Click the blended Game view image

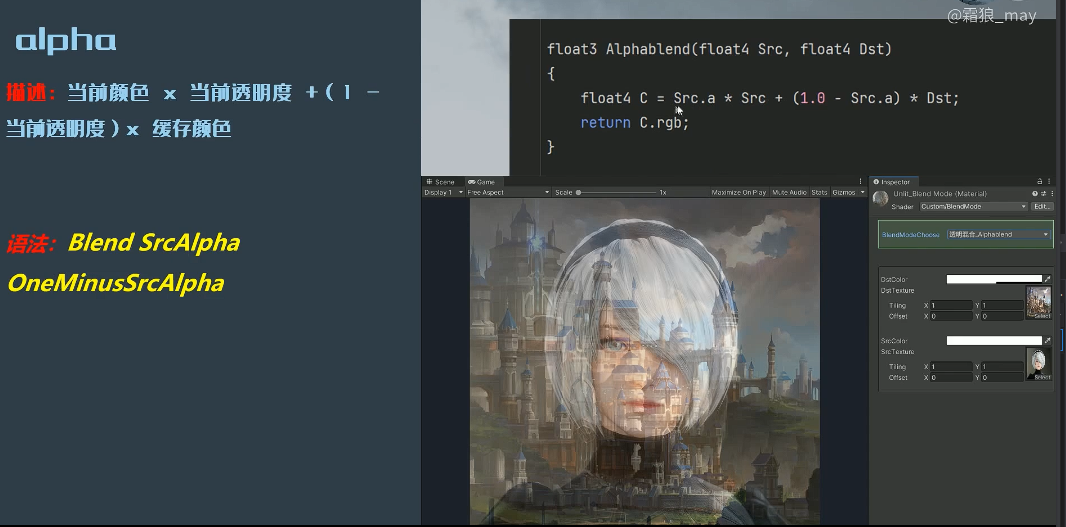[644, 361]
